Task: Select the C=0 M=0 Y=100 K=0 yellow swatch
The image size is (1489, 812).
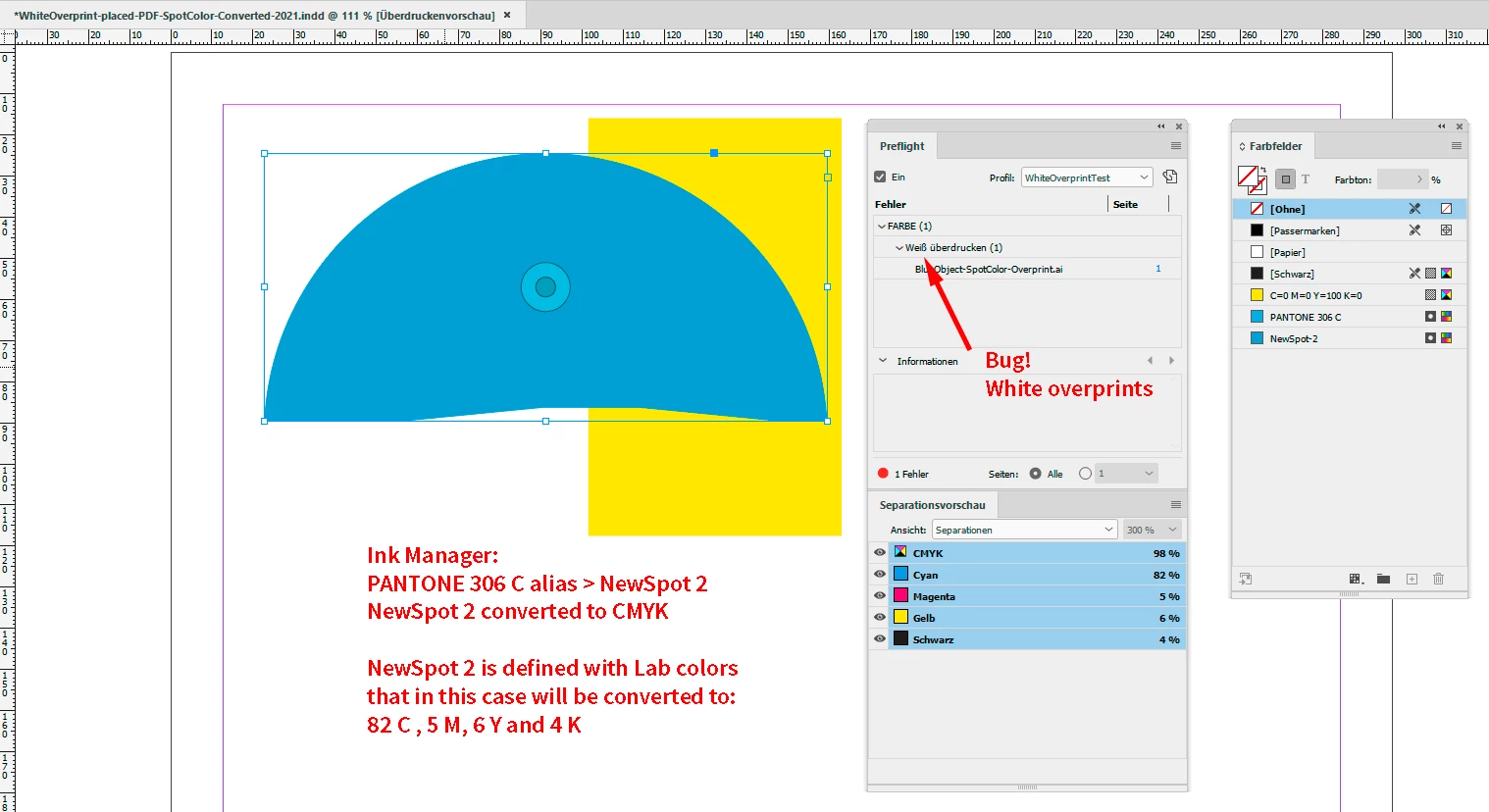Action: click(1349, 295)
